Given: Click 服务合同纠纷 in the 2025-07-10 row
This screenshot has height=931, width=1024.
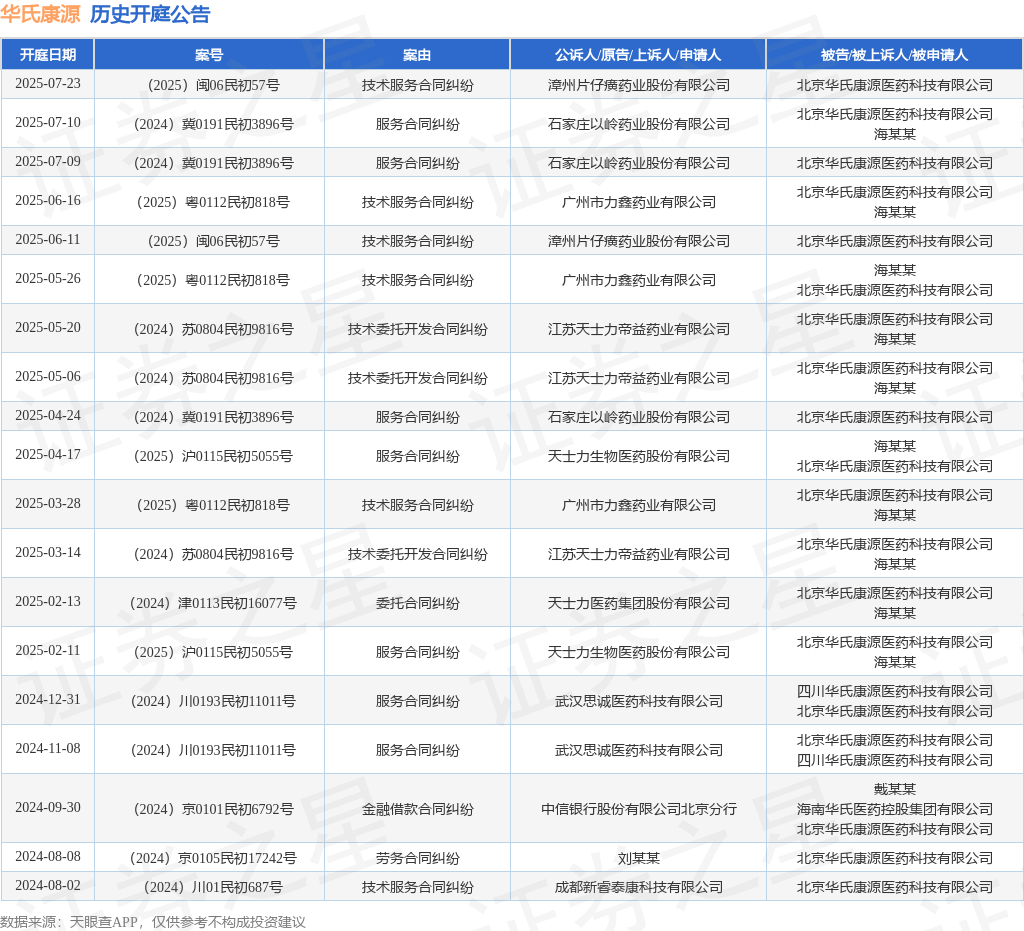Looking at the screenshot, I should pos(417,124).
